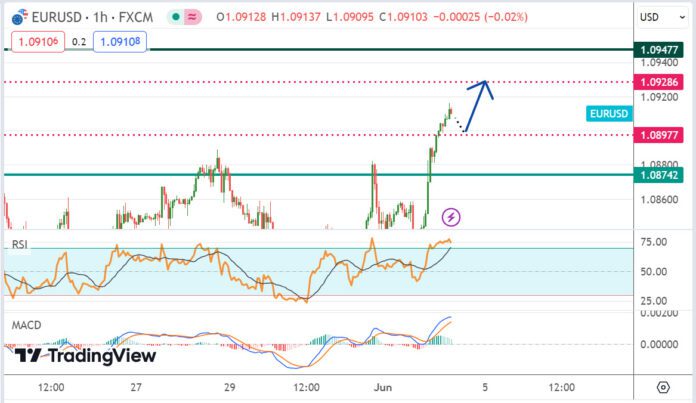Select the 1.08977 price label
Image resolution: width=696 pixels, height=403 pixels.
658,135
